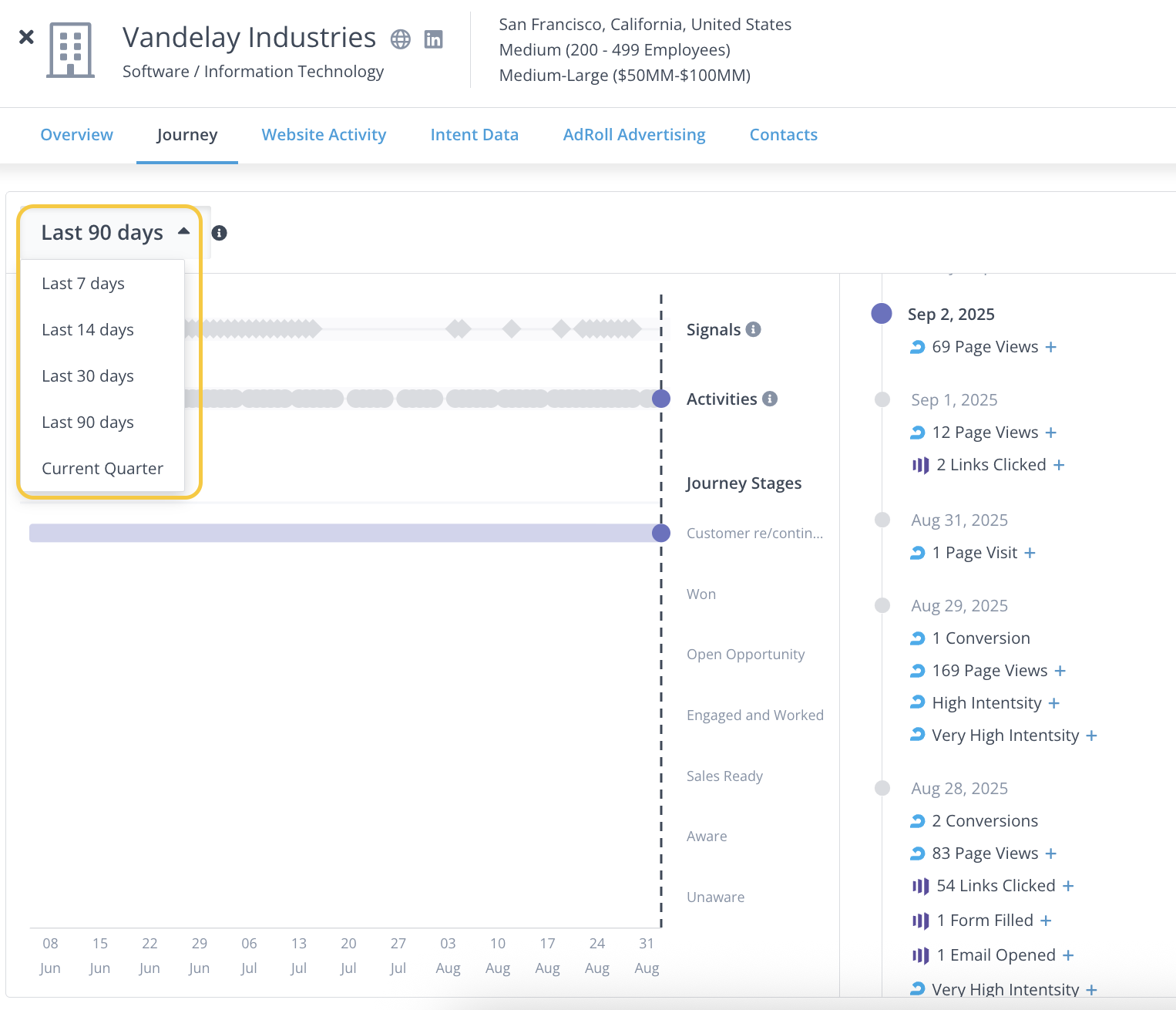This screenshot has height=1010, width=1176.
Task: Expand 1 Form Filled entry
Action: pos(1046,921)
